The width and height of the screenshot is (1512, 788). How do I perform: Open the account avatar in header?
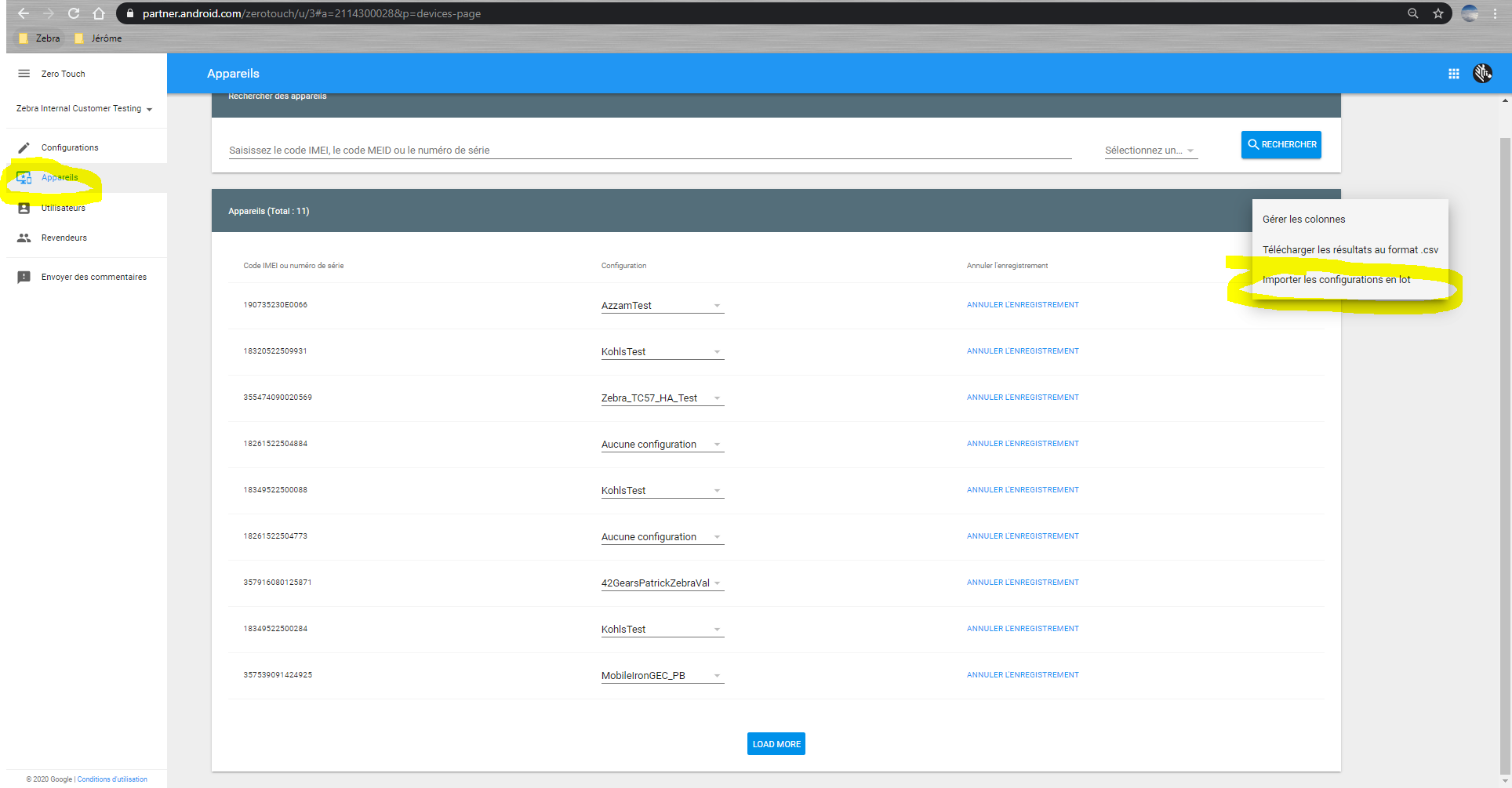pos(1482,74)
